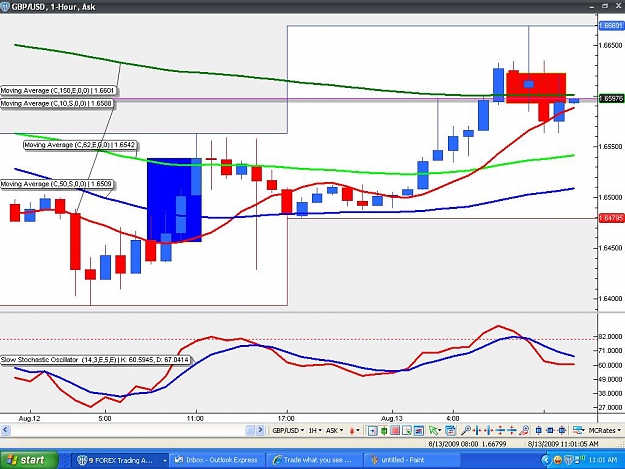This screenshot has height=469, width=625.
Task: Click the smiley face tray icon
Action: coord(558,460)
